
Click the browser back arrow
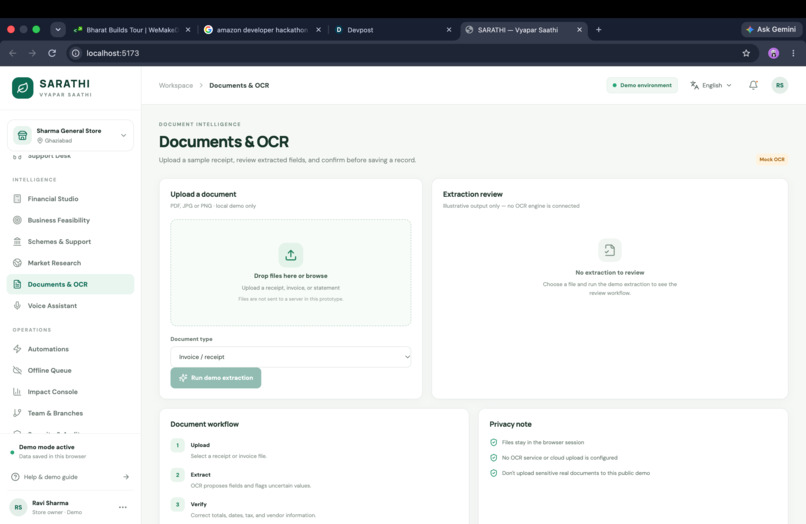[x=13, y=53]
